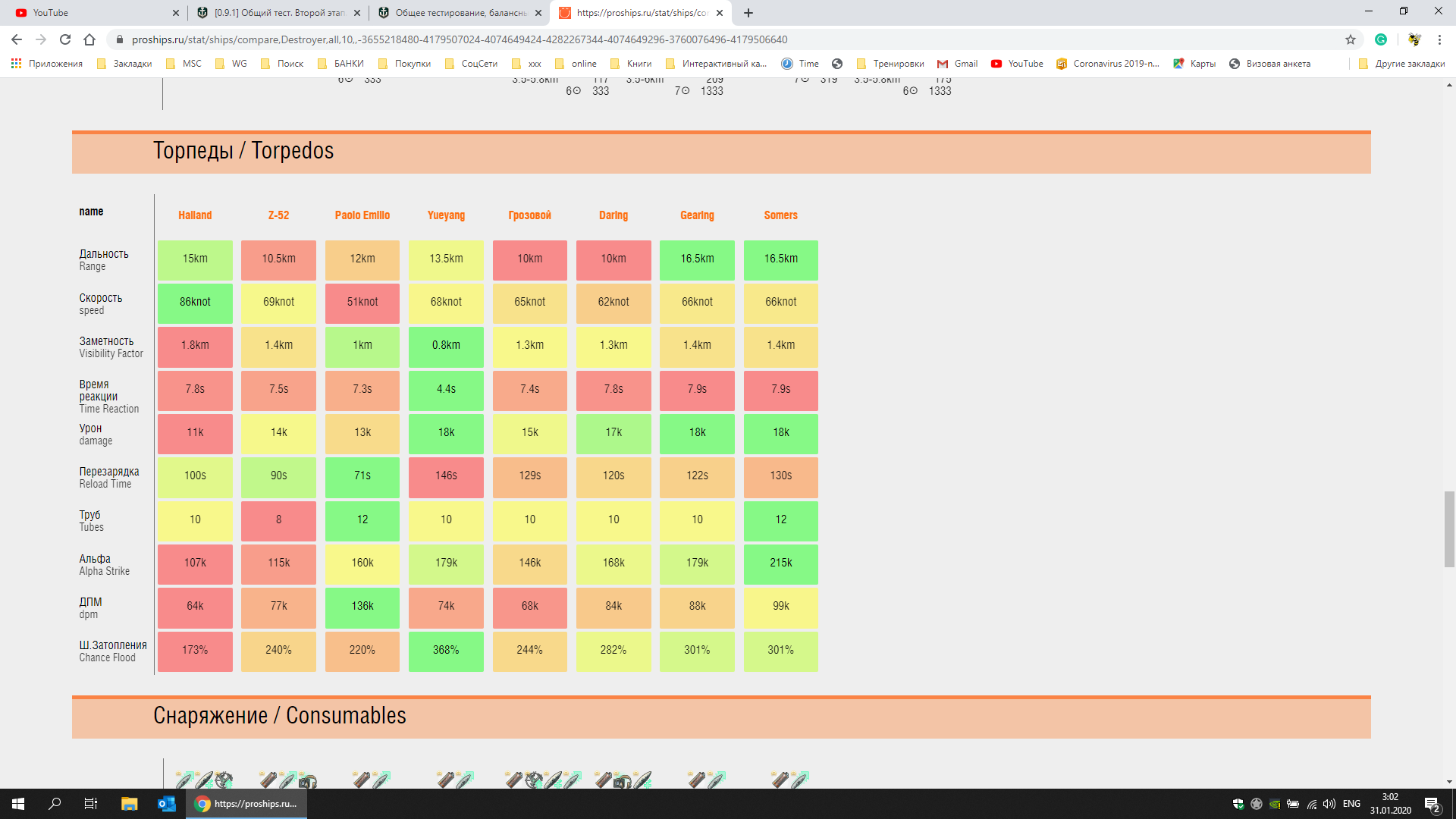Open the notification center icon
Viewport: 1456px width, 819px height.
1432,805
